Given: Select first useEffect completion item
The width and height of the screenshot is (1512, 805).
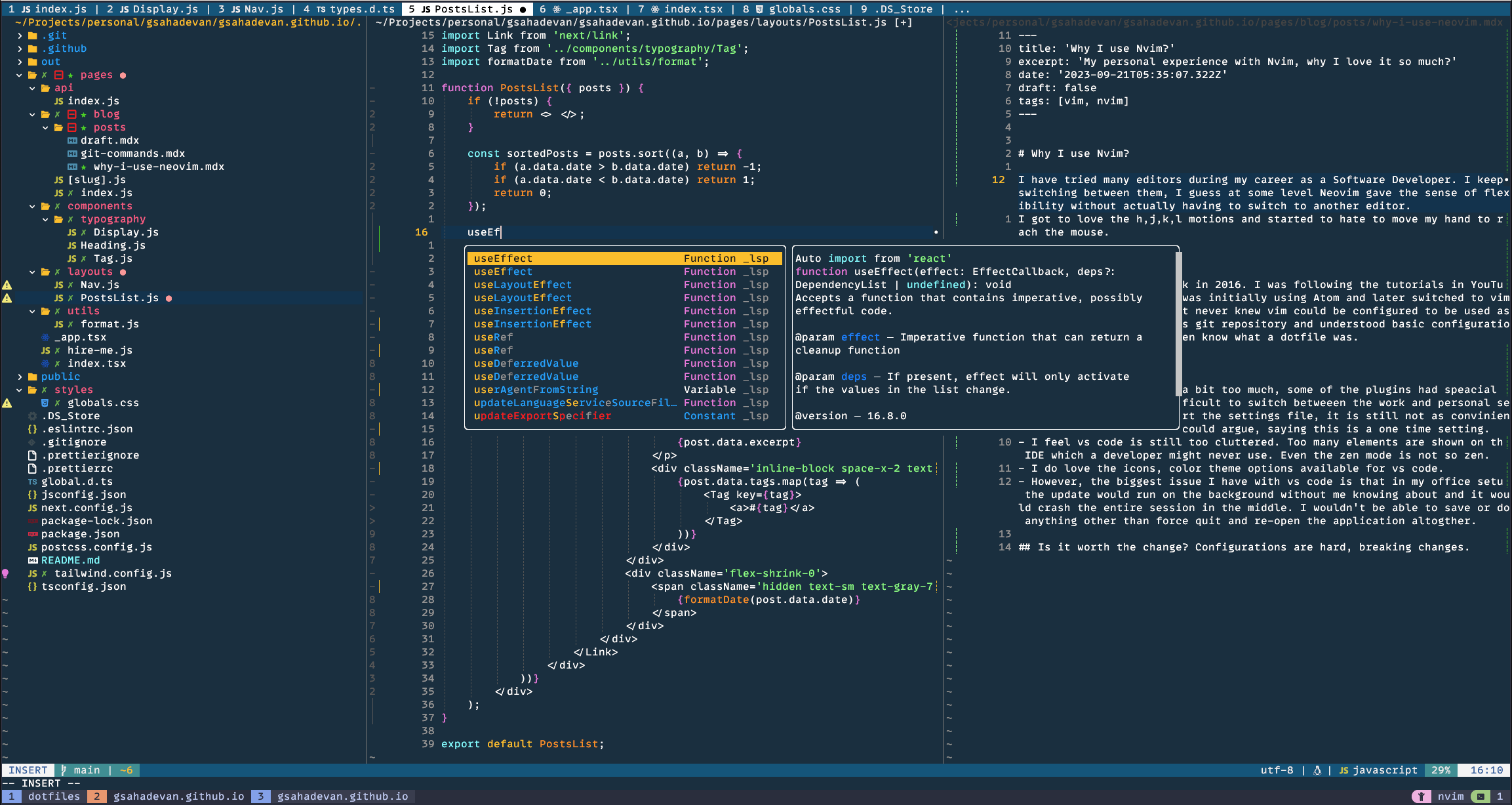Looking at the screenshot, I should click(624, 258).
